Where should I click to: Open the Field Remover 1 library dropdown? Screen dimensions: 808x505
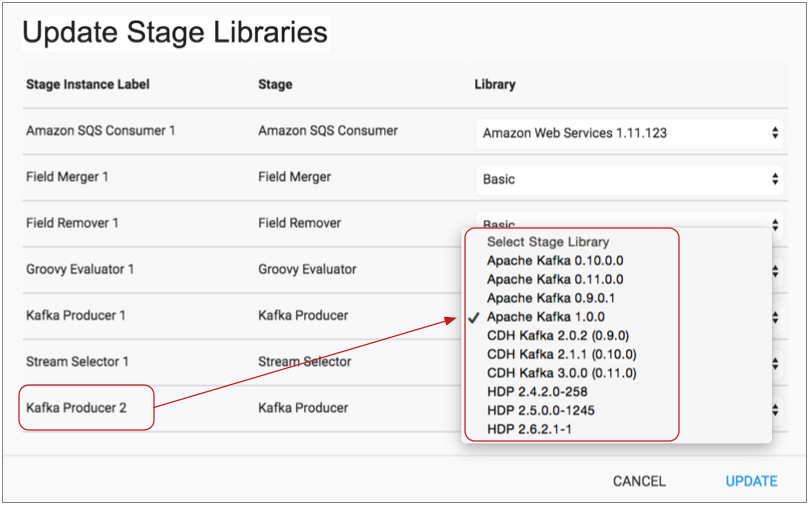point(630,222)
